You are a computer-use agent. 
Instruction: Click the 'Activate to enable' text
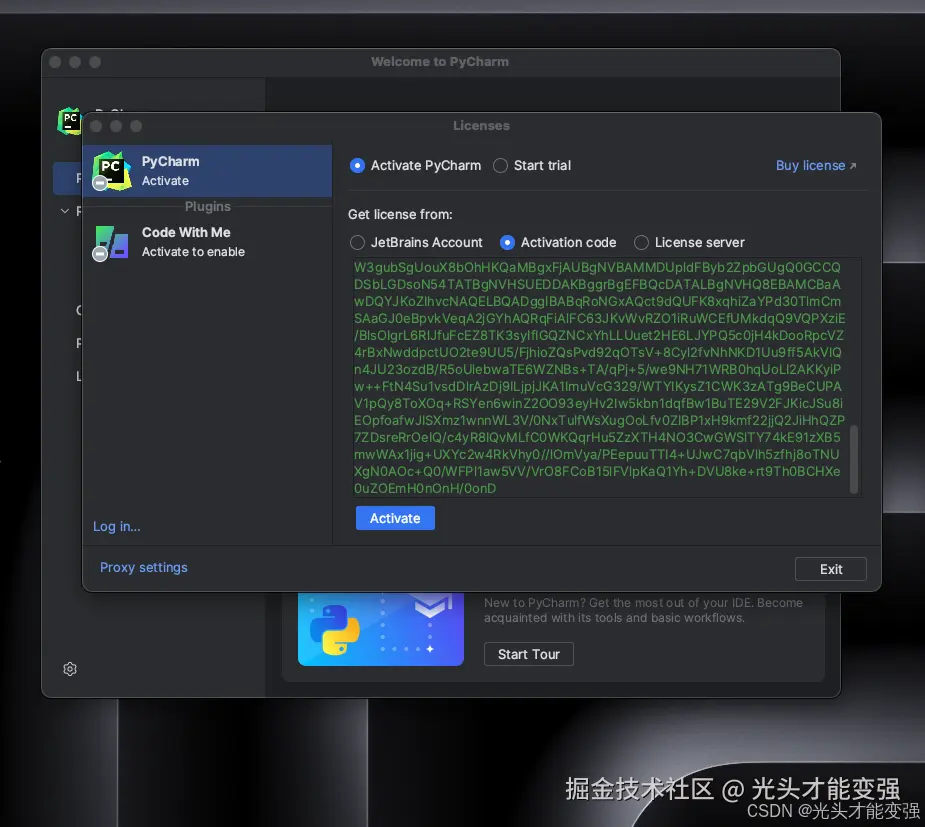point(193,252)
